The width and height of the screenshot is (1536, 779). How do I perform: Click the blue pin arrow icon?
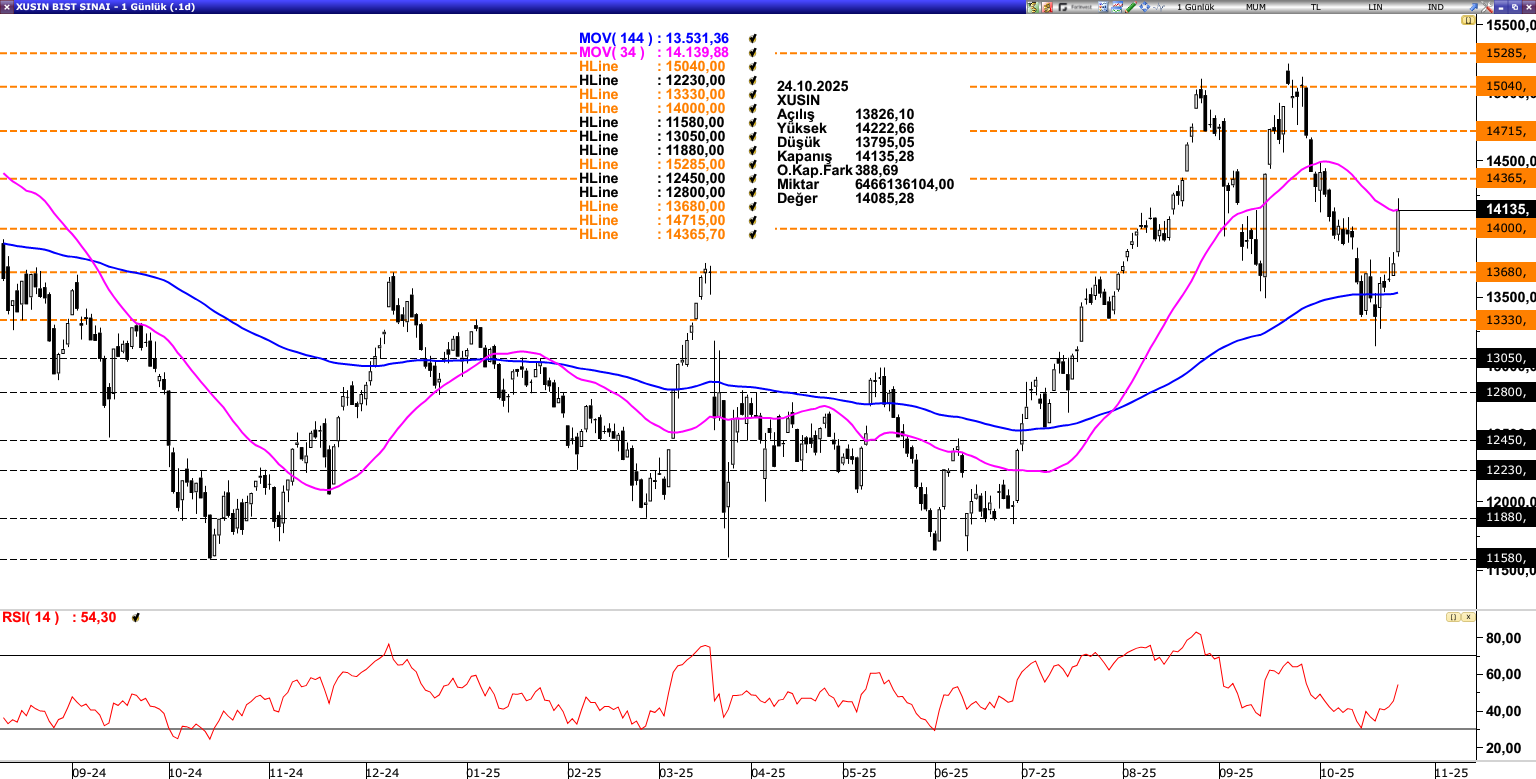pyautogui.click(x=1473, y=7)
